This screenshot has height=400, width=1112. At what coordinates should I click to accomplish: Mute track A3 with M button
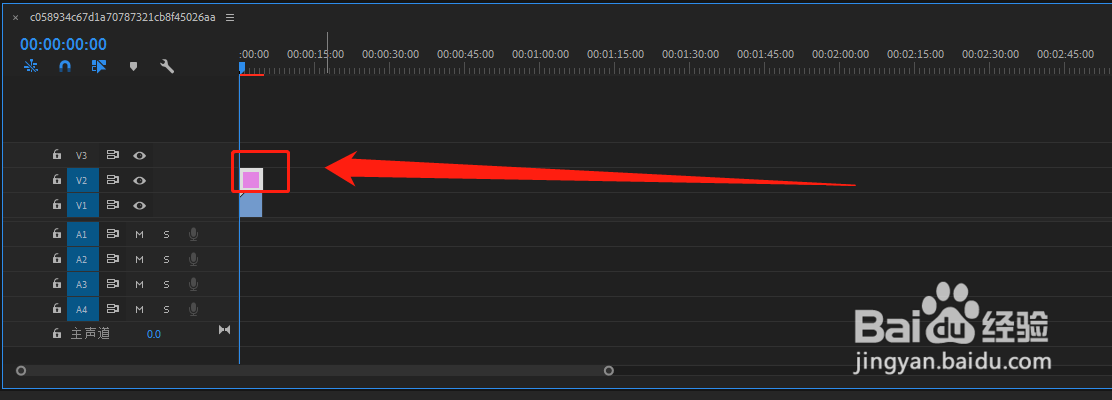pyautogui.click(x=140, y=284)
